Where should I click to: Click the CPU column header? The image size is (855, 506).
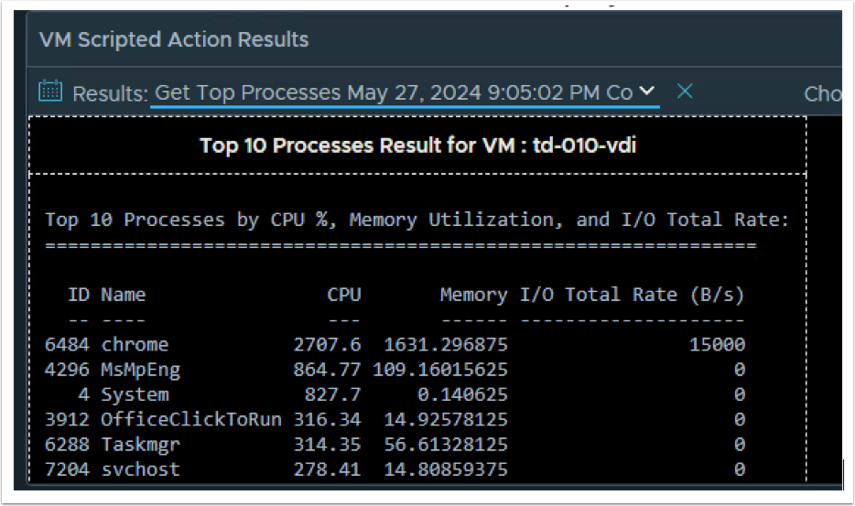[344, 295]
